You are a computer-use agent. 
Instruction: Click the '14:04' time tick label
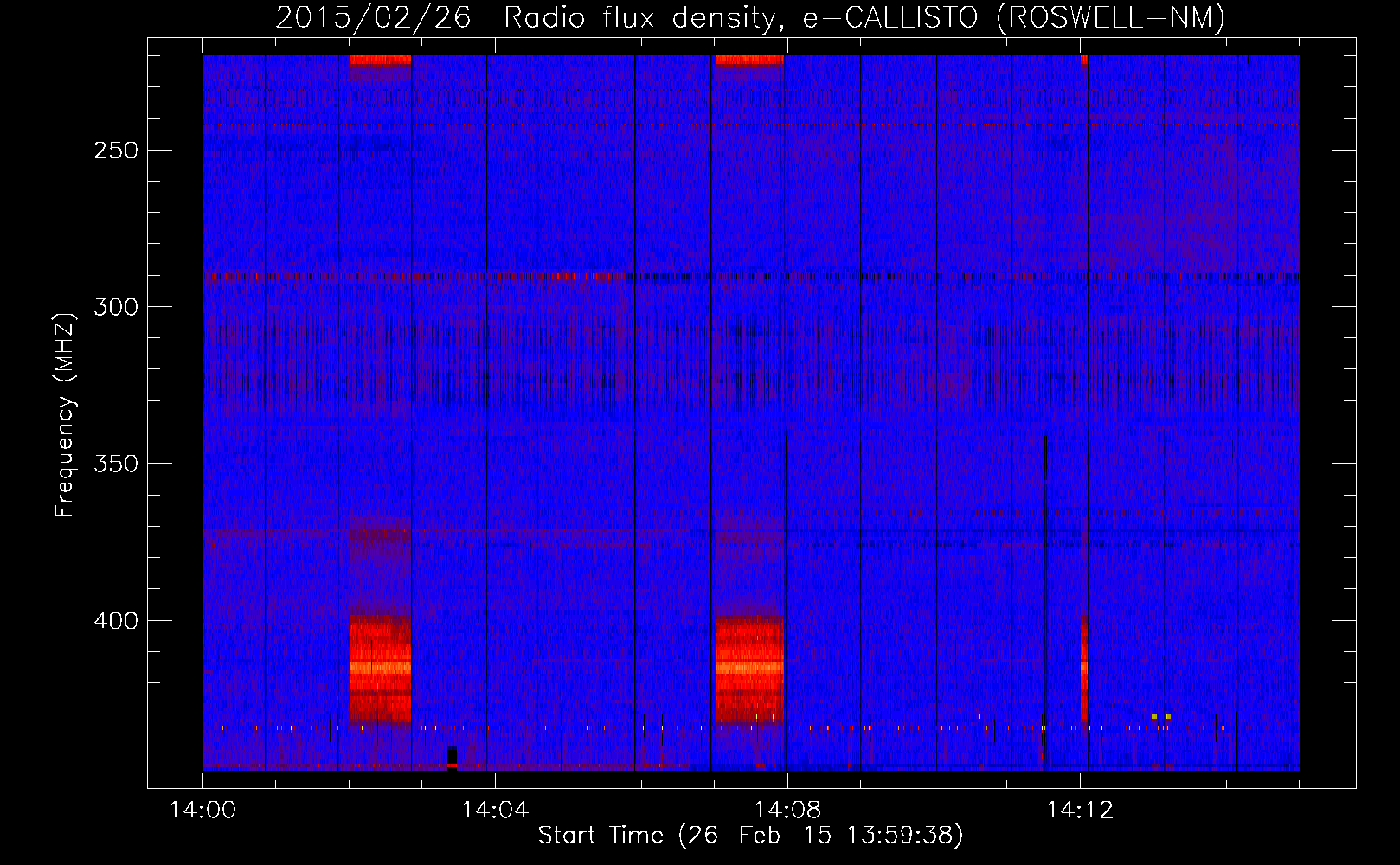[x=495, y=810]
